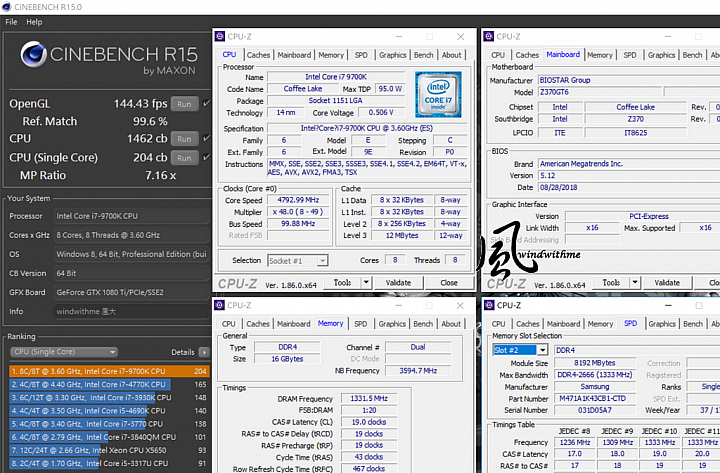Click the CPU-Z icon in the Memory window's title bar
Image resolution: width=720 pixels, height=473 pixels.
coord(219,305)
